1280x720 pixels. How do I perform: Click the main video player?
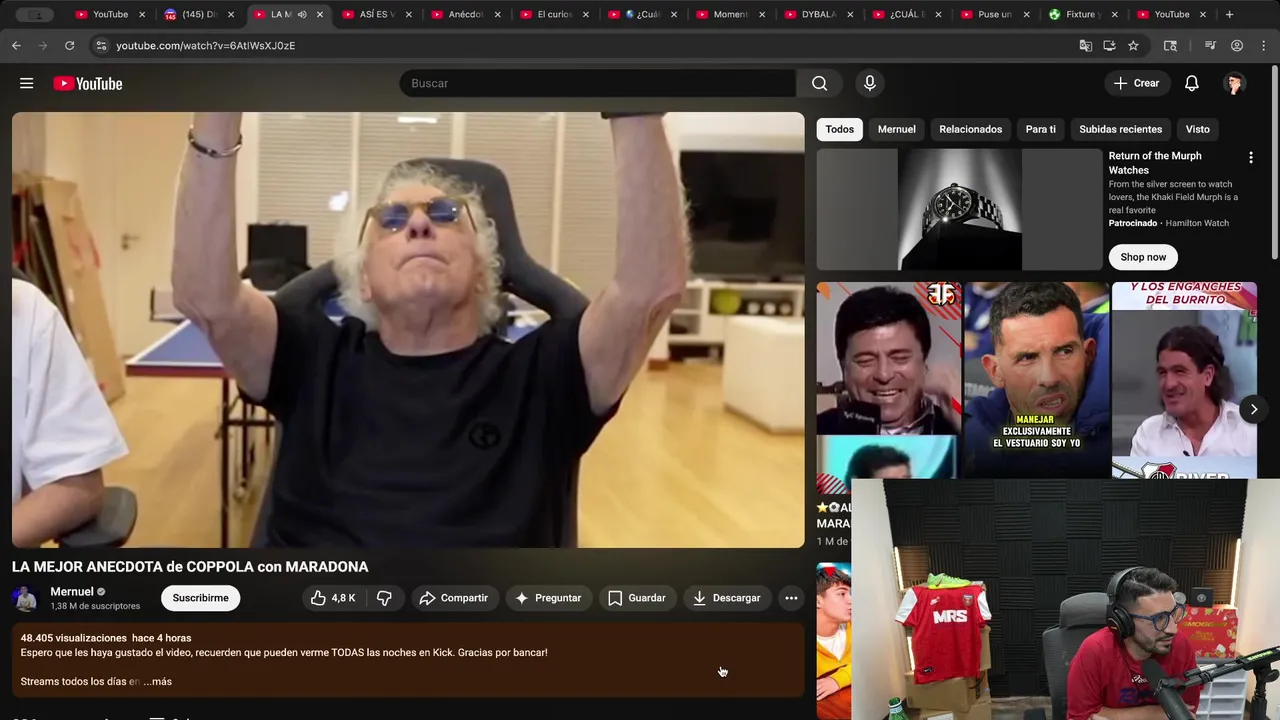pyautogui.click(x=408, y=330)
